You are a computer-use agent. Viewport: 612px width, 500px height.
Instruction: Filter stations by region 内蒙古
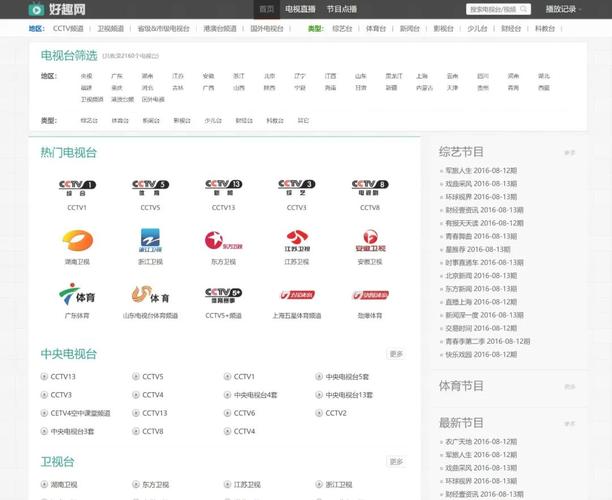425,88
